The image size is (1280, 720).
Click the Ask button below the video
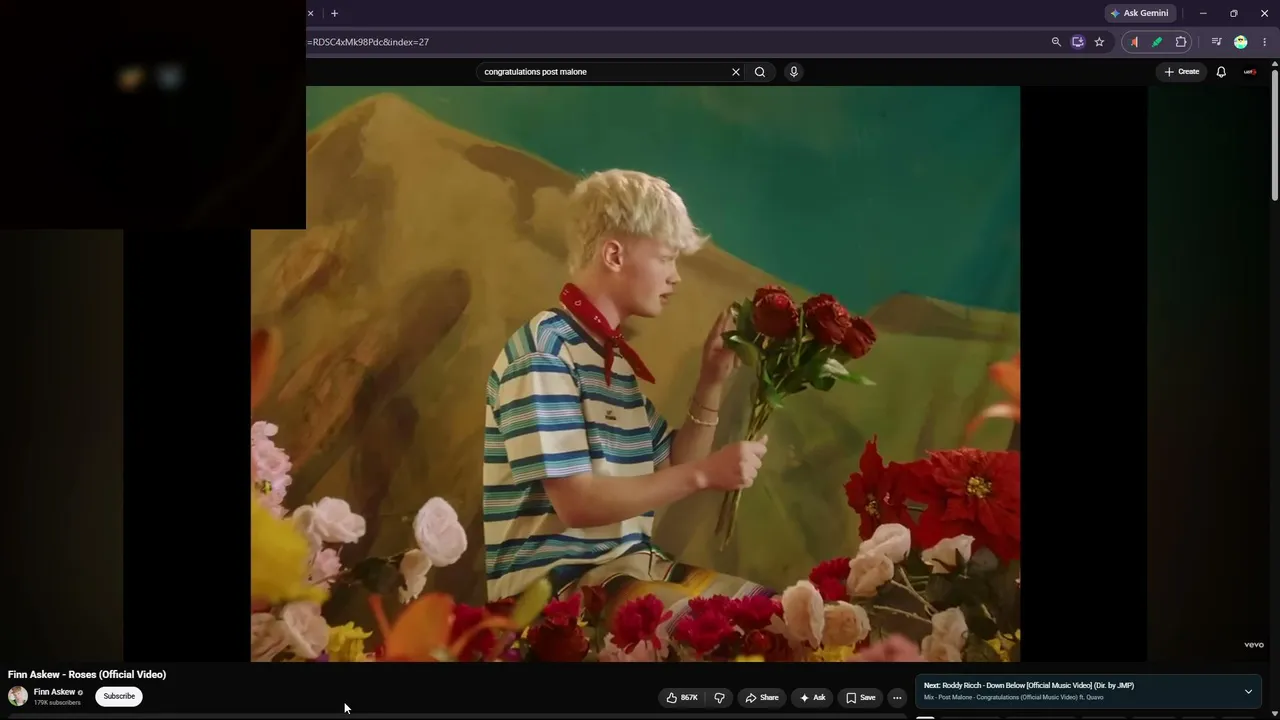tap(812, 698)
